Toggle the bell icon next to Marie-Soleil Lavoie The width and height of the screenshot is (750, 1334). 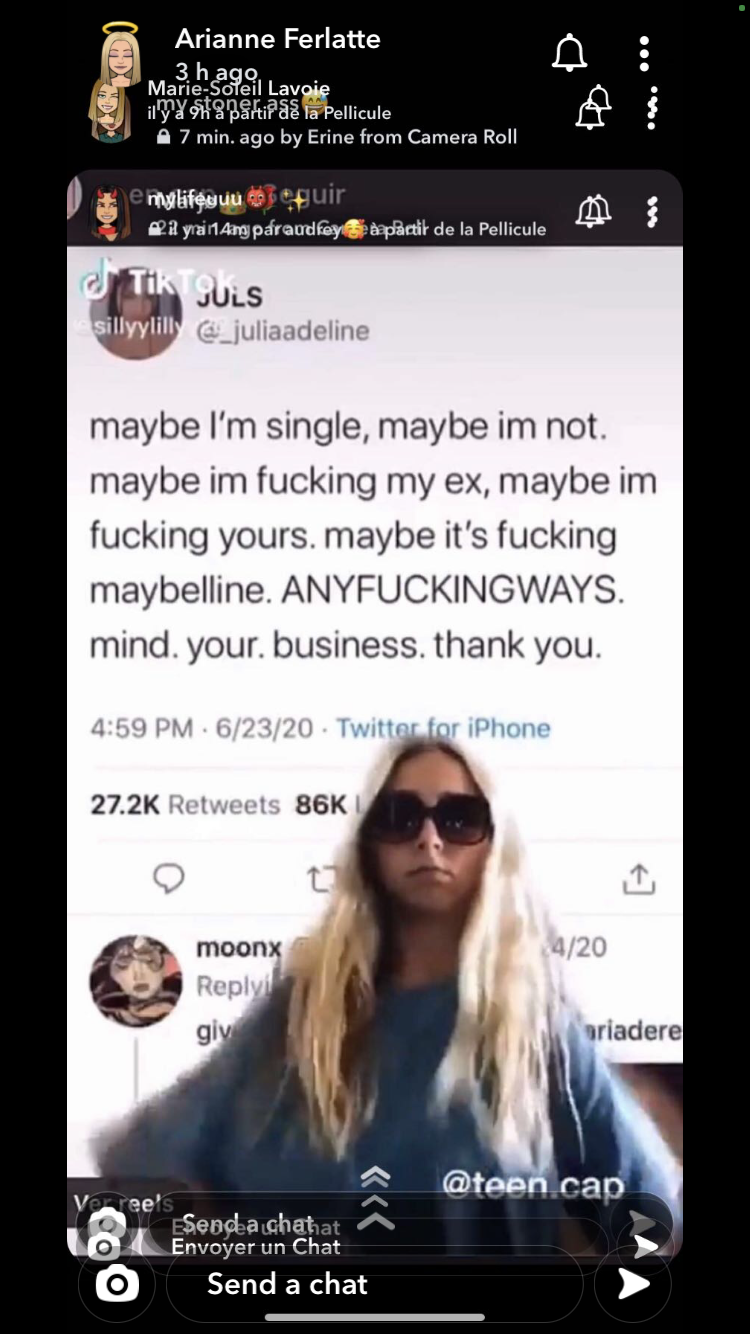[593, 107]
